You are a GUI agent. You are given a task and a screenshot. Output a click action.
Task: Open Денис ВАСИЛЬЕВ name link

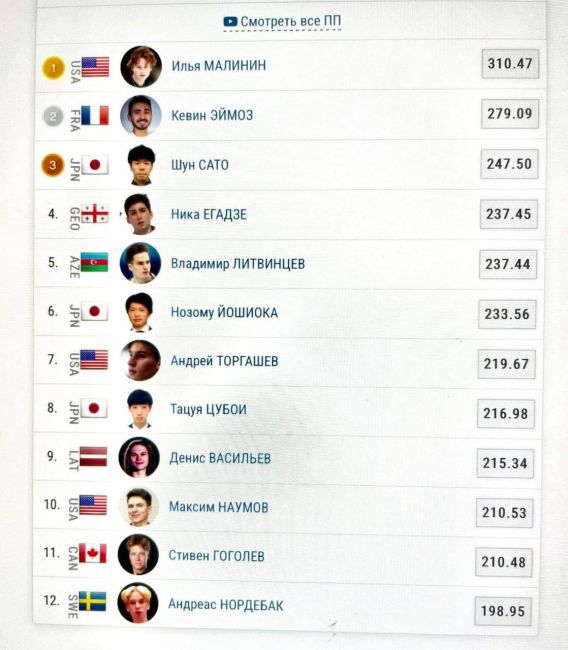[x=220, y=458]
